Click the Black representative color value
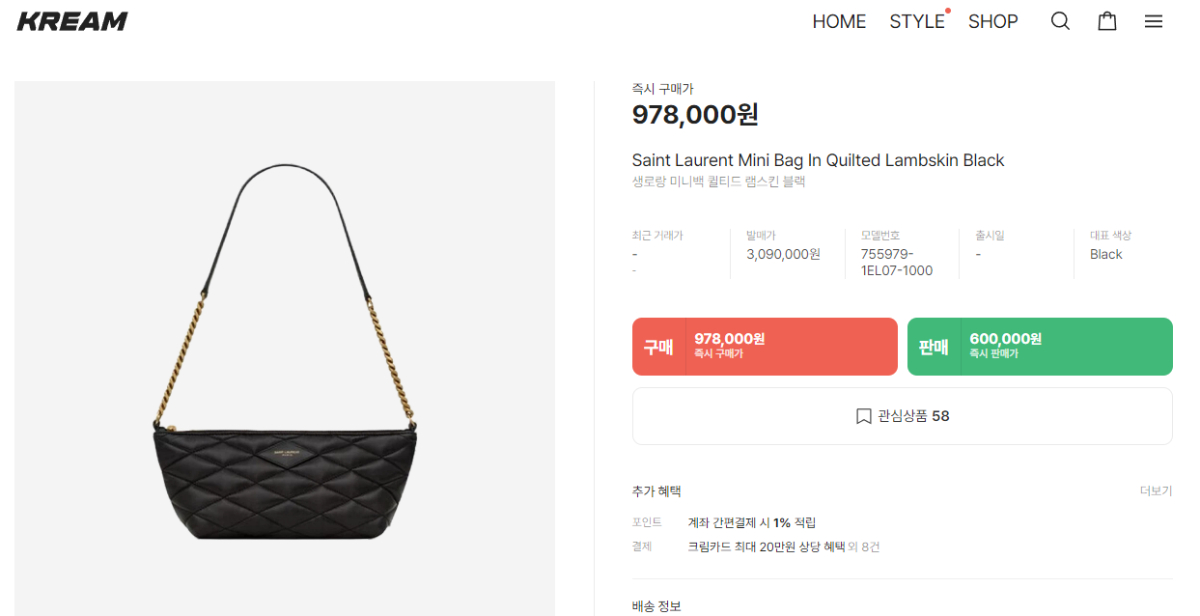This screenshot has height=616, width=1200. point(1106,254)
